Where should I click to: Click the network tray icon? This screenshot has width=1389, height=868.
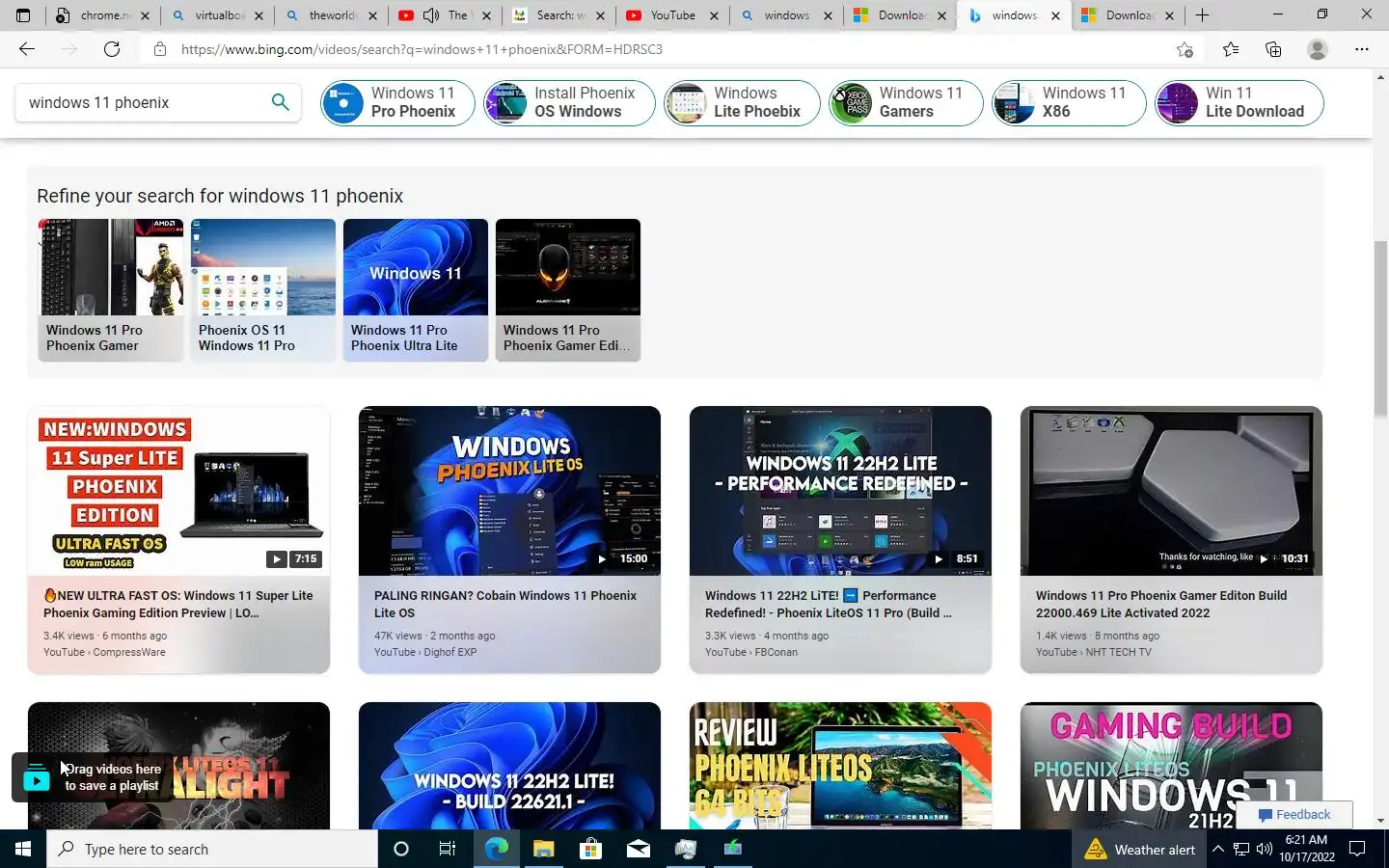point(1241,850)
